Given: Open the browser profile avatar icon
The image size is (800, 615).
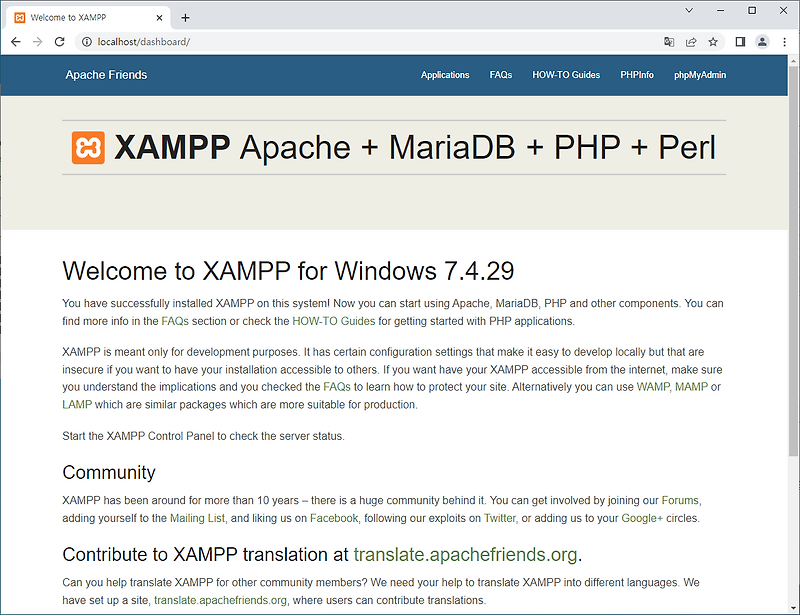Looking at the screenshot, I should point(762,43).
